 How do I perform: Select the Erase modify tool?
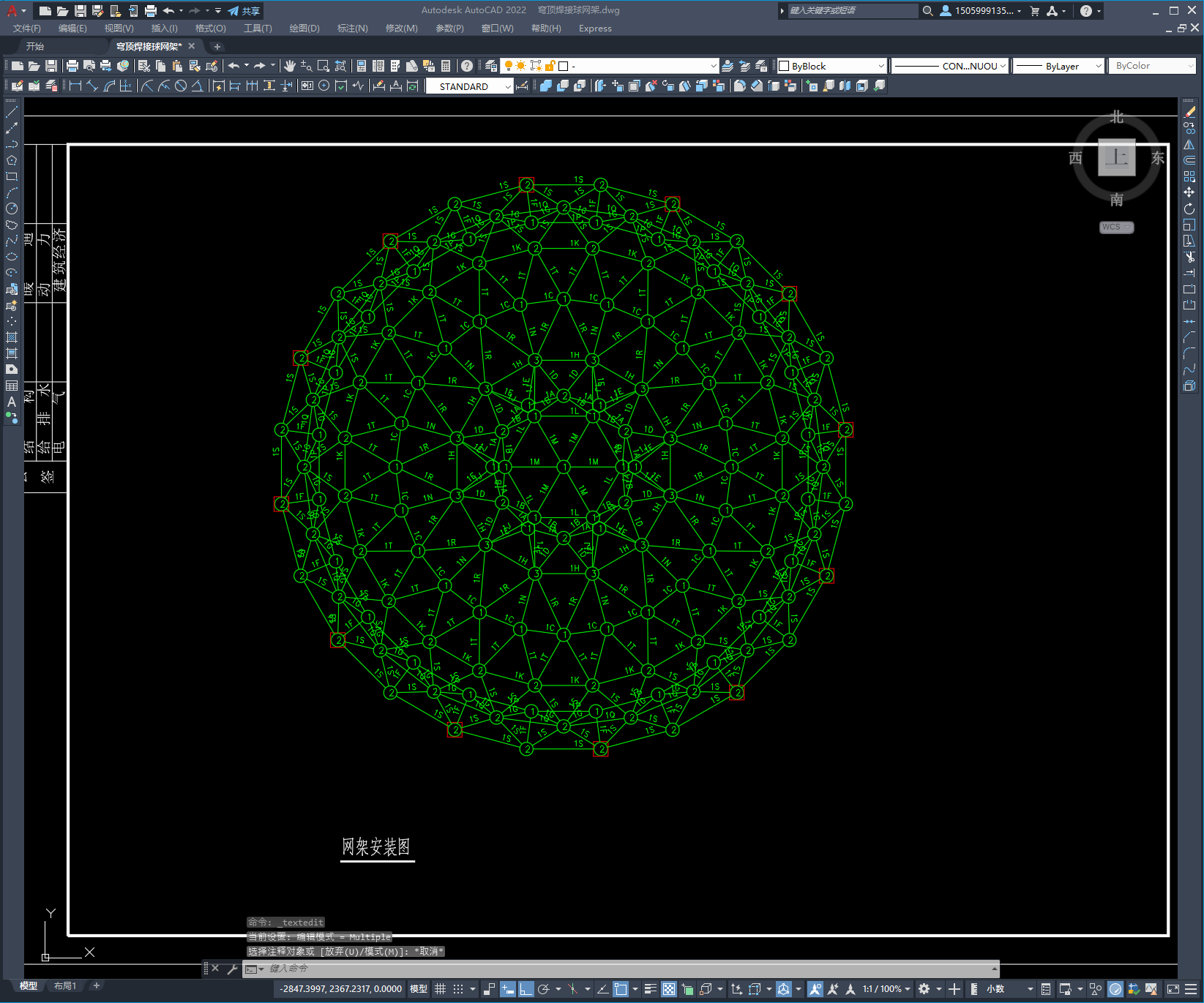(x=1189, y=112)
